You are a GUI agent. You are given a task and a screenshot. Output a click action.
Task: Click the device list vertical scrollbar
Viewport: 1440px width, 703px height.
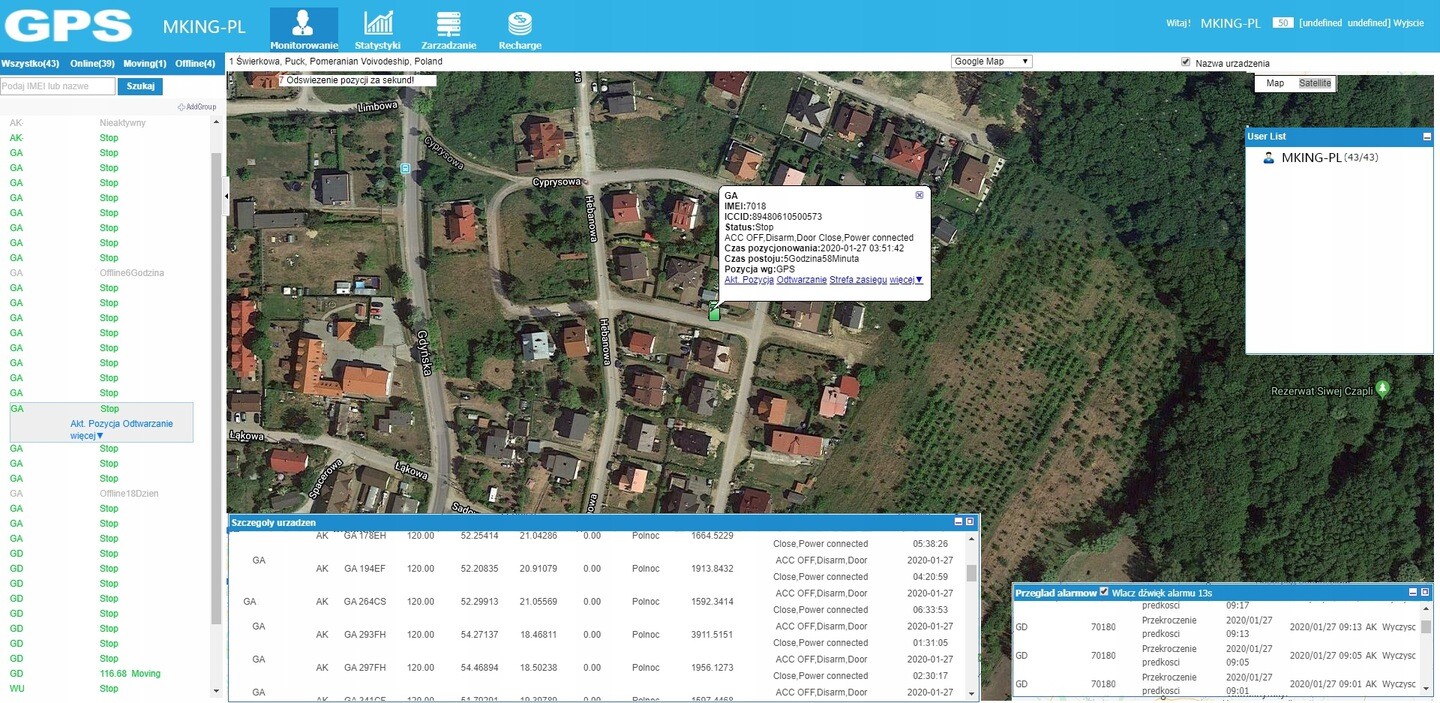pyautogui.click(x=217, y=400)
